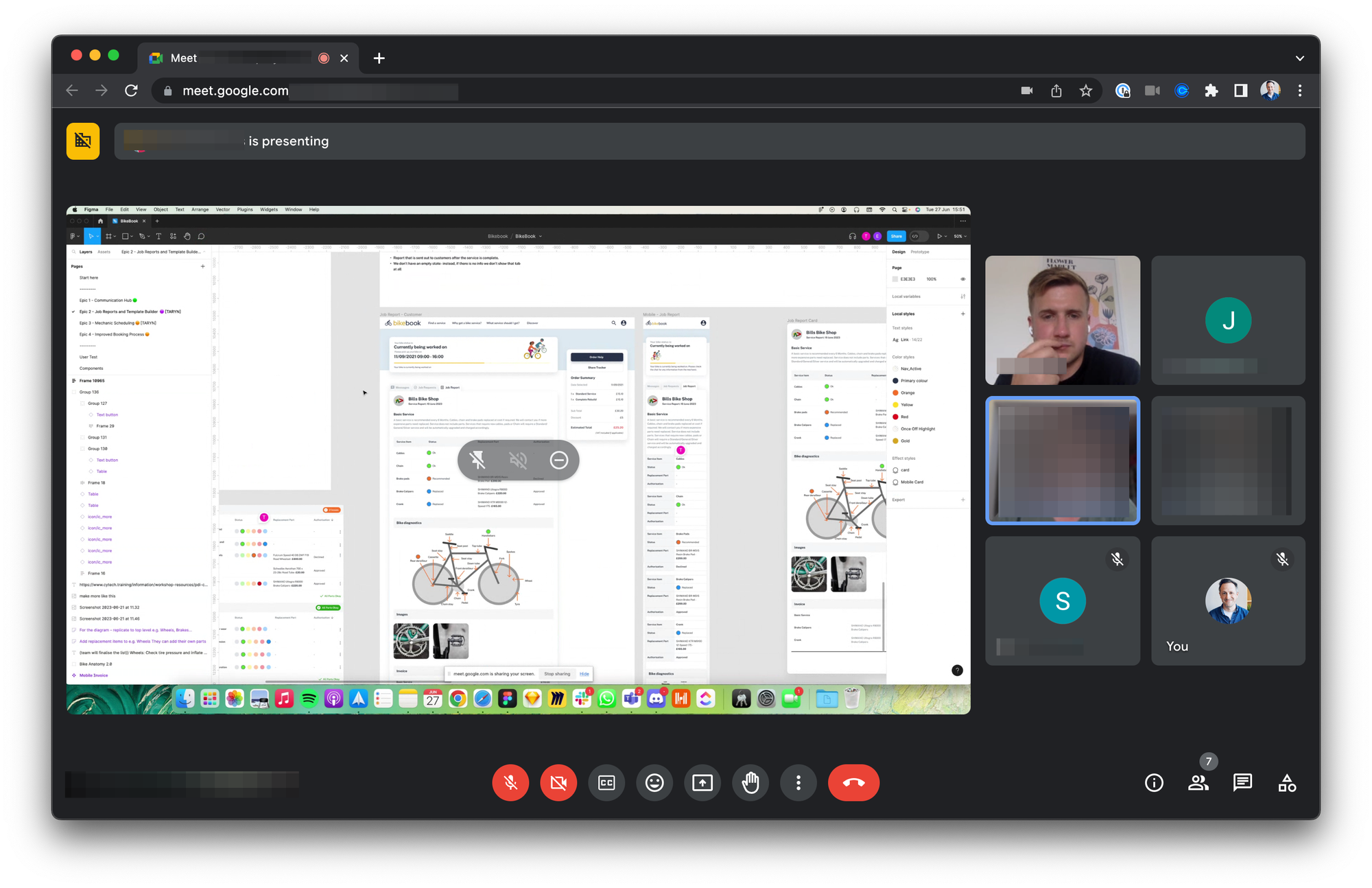Turn on camera in call controls
The image size is (1372, 888).
[558, 782]
